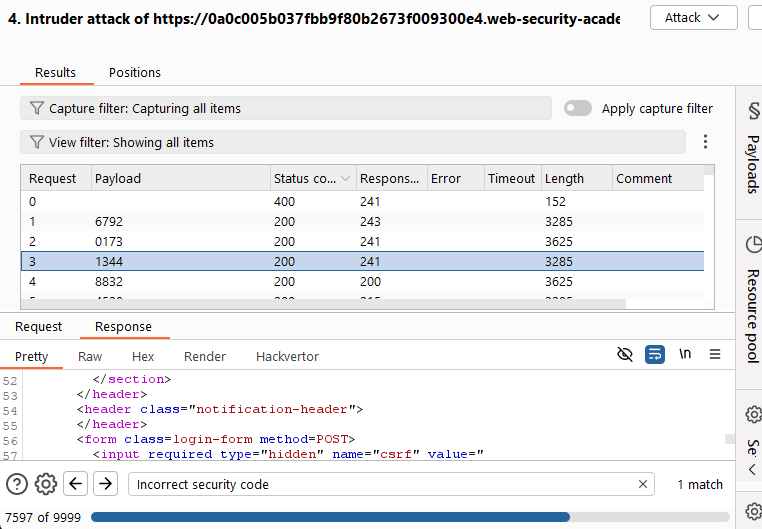762x529 pixels.
Task: Click the login-form line in response
Action: click(x=216, y=439)
